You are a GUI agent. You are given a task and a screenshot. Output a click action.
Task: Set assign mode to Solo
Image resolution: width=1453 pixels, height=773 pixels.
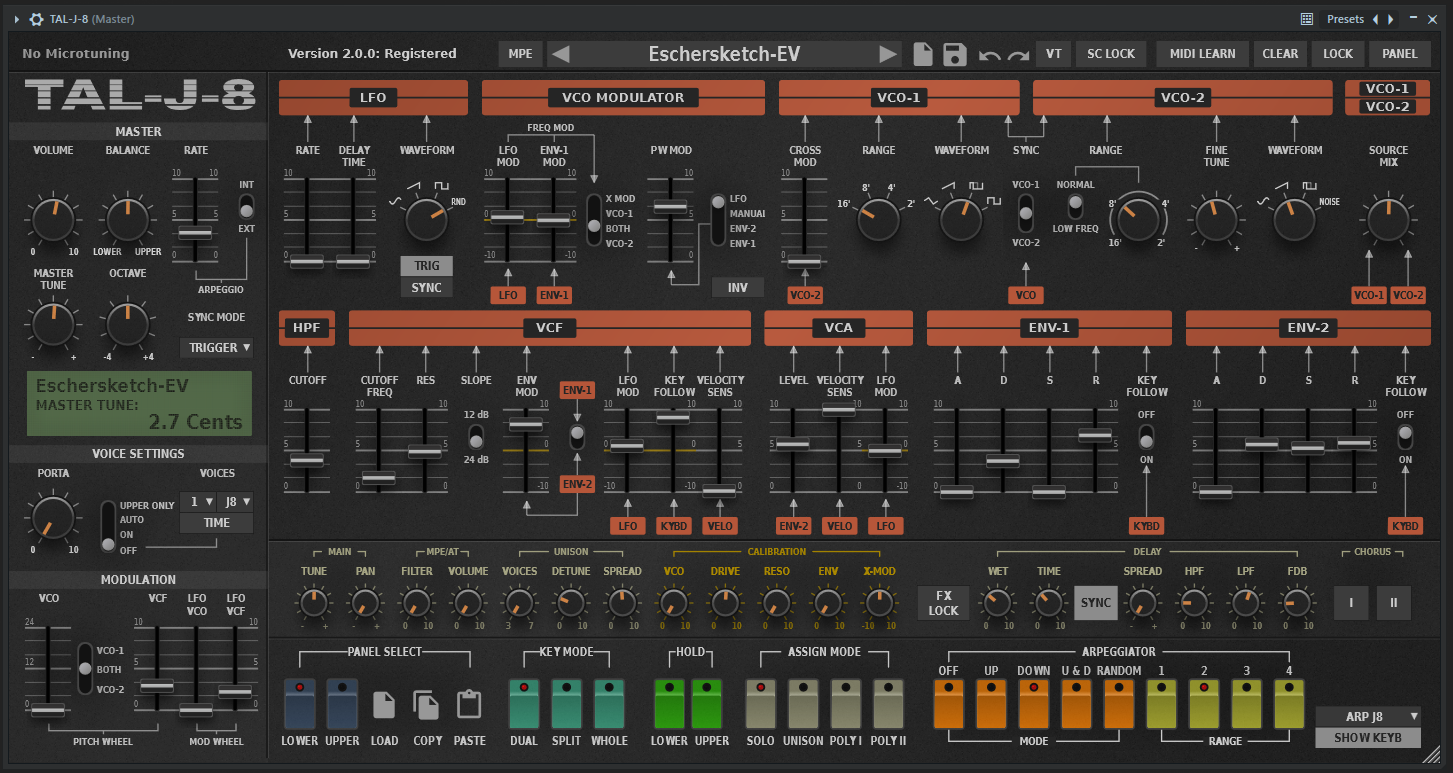point(761,703)
